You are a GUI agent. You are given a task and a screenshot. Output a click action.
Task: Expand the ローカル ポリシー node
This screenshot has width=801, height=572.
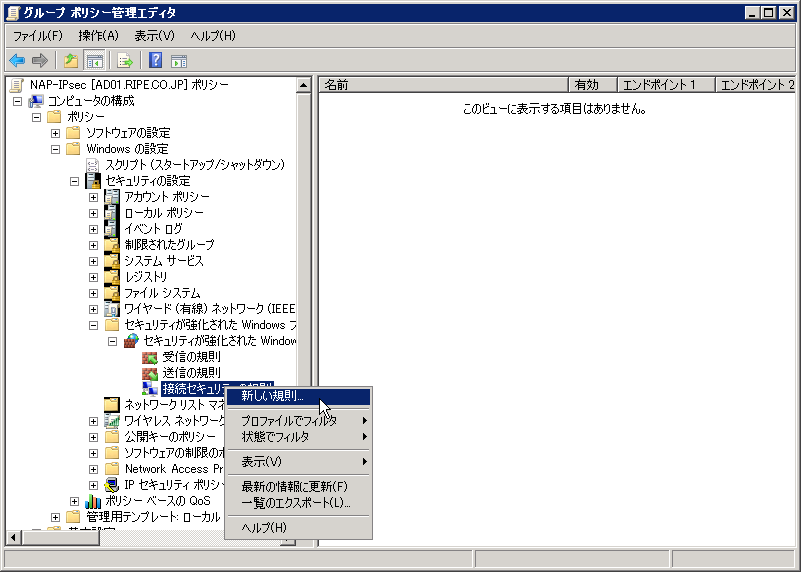point(93,213)
